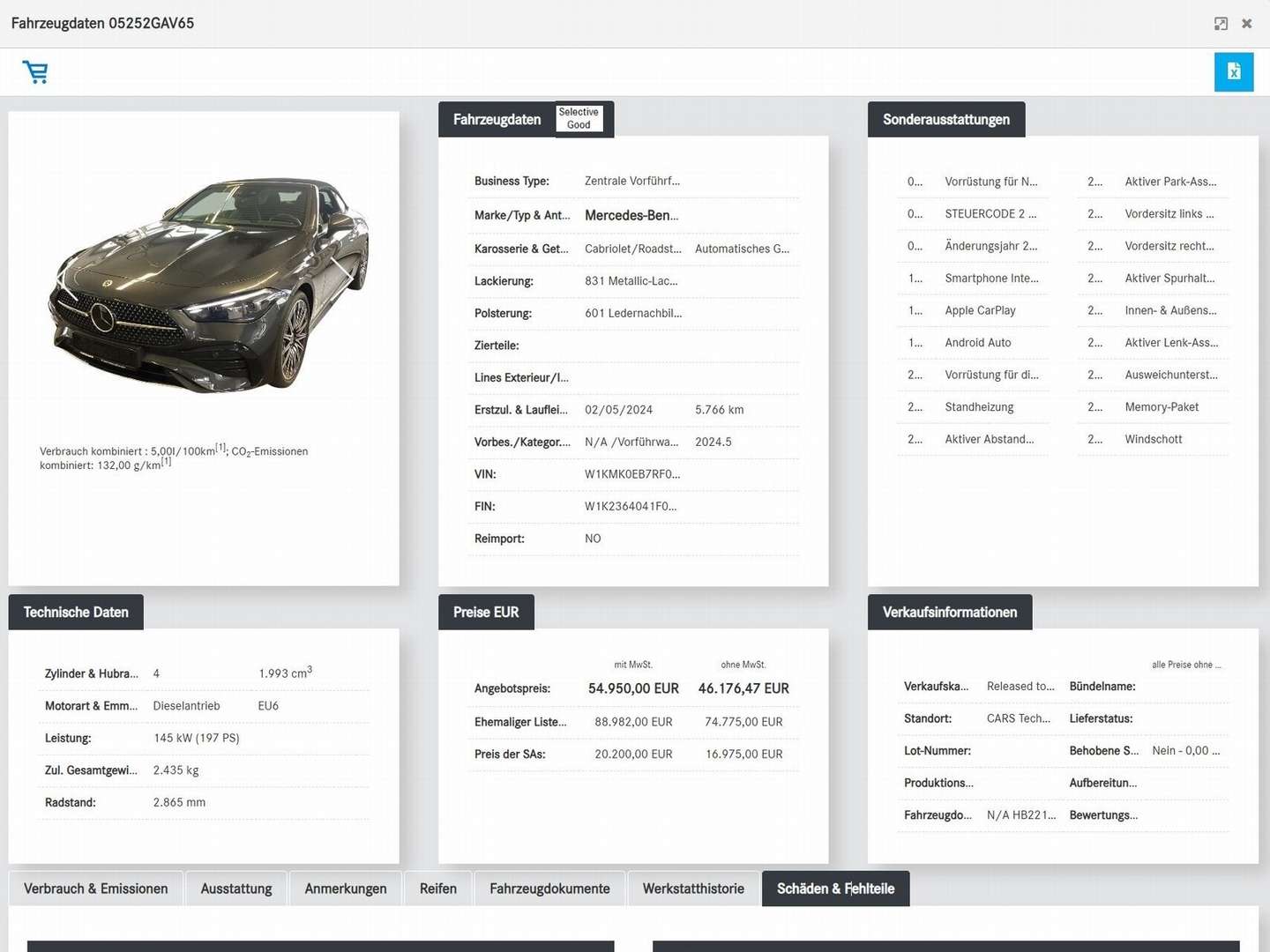The width and height of the screenshot is (1270, 952).
Task: Select the Verbrauch & Emissionen tab
Action: tap(96, 889)
